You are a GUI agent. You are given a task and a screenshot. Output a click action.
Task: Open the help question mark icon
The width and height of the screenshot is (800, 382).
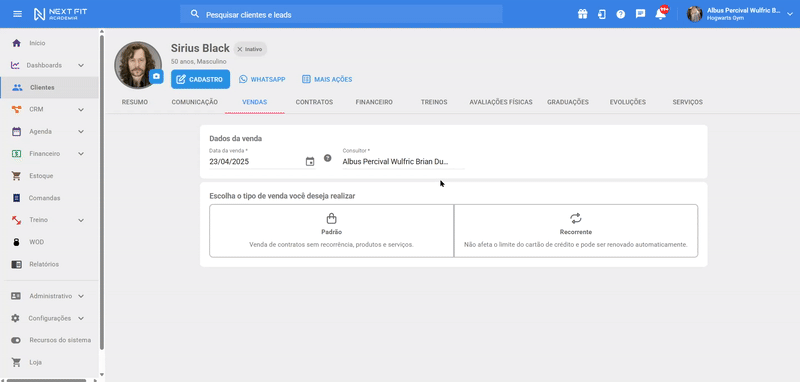[x=620, y=14]
